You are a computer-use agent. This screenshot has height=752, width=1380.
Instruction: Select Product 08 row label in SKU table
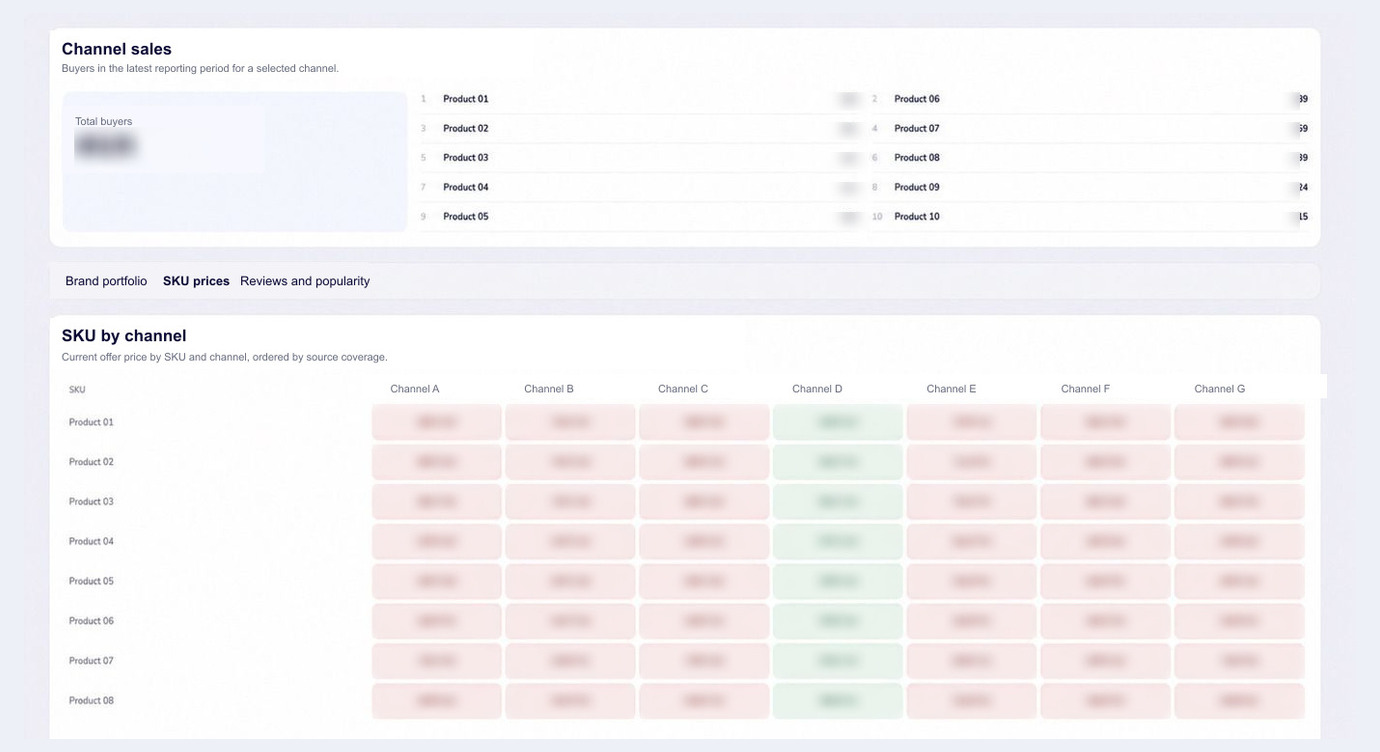click(91, 701)
